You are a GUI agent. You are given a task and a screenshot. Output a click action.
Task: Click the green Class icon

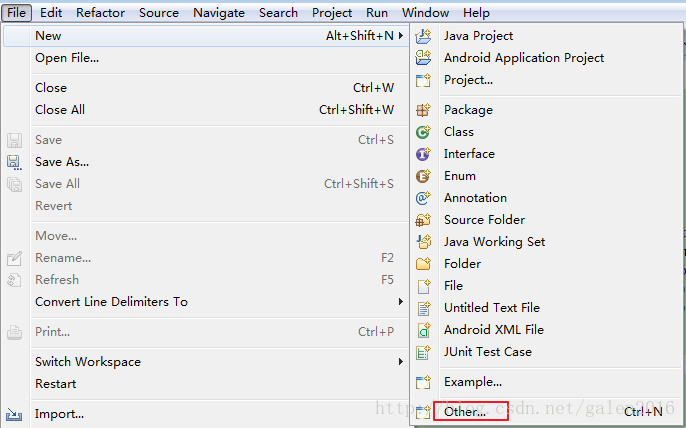pyautogui.click(x=423, y=132)
